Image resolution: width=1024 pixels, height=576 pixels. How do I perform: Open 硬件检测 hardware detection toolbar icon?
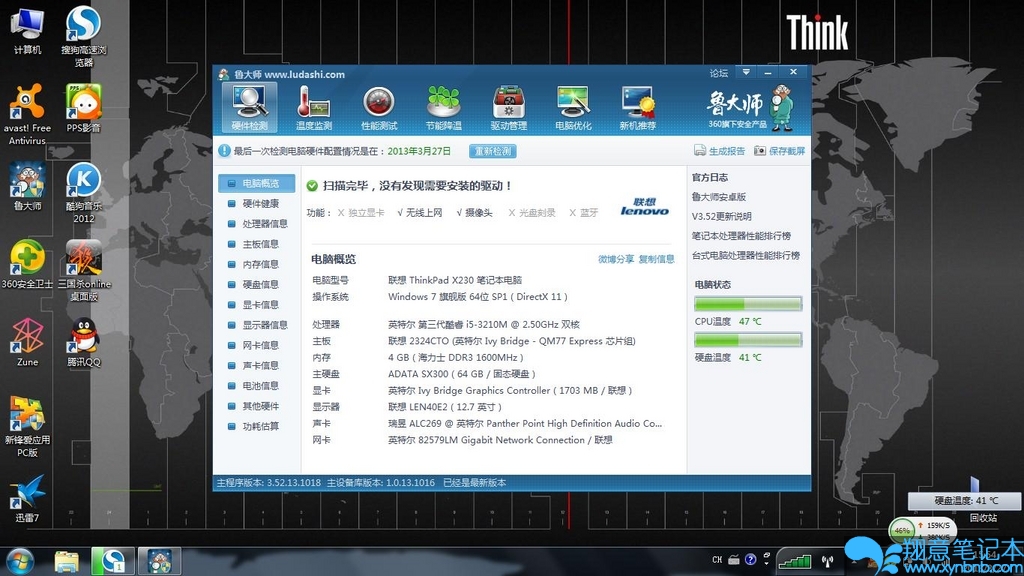(249, 108)
